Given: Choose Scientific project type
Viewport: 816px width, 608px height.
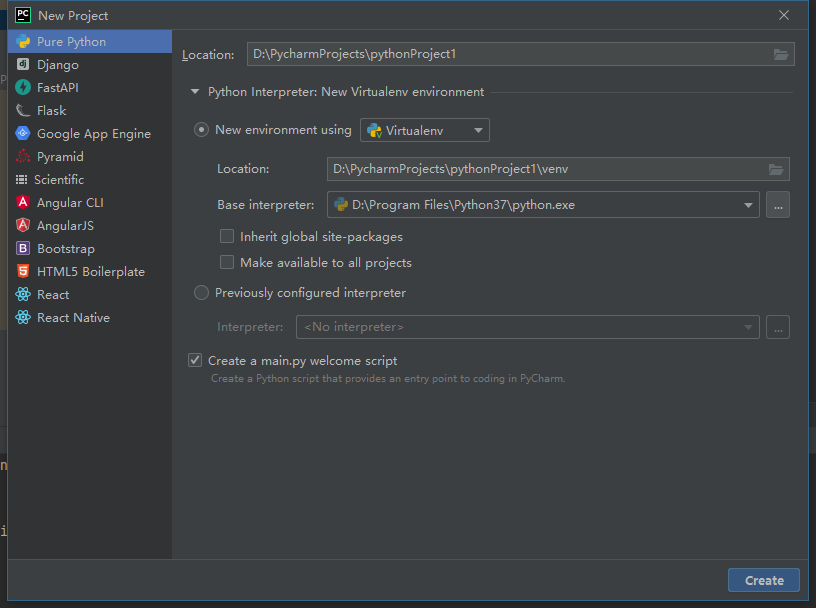Looking at the screenshot, I should (90, 180).
